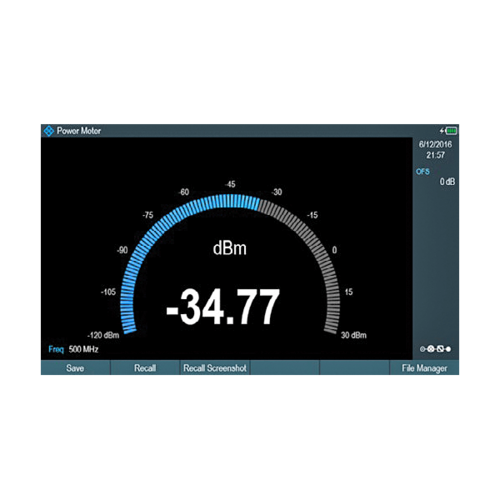Open Recall Screenshot softkey

(x=215, y=368)
